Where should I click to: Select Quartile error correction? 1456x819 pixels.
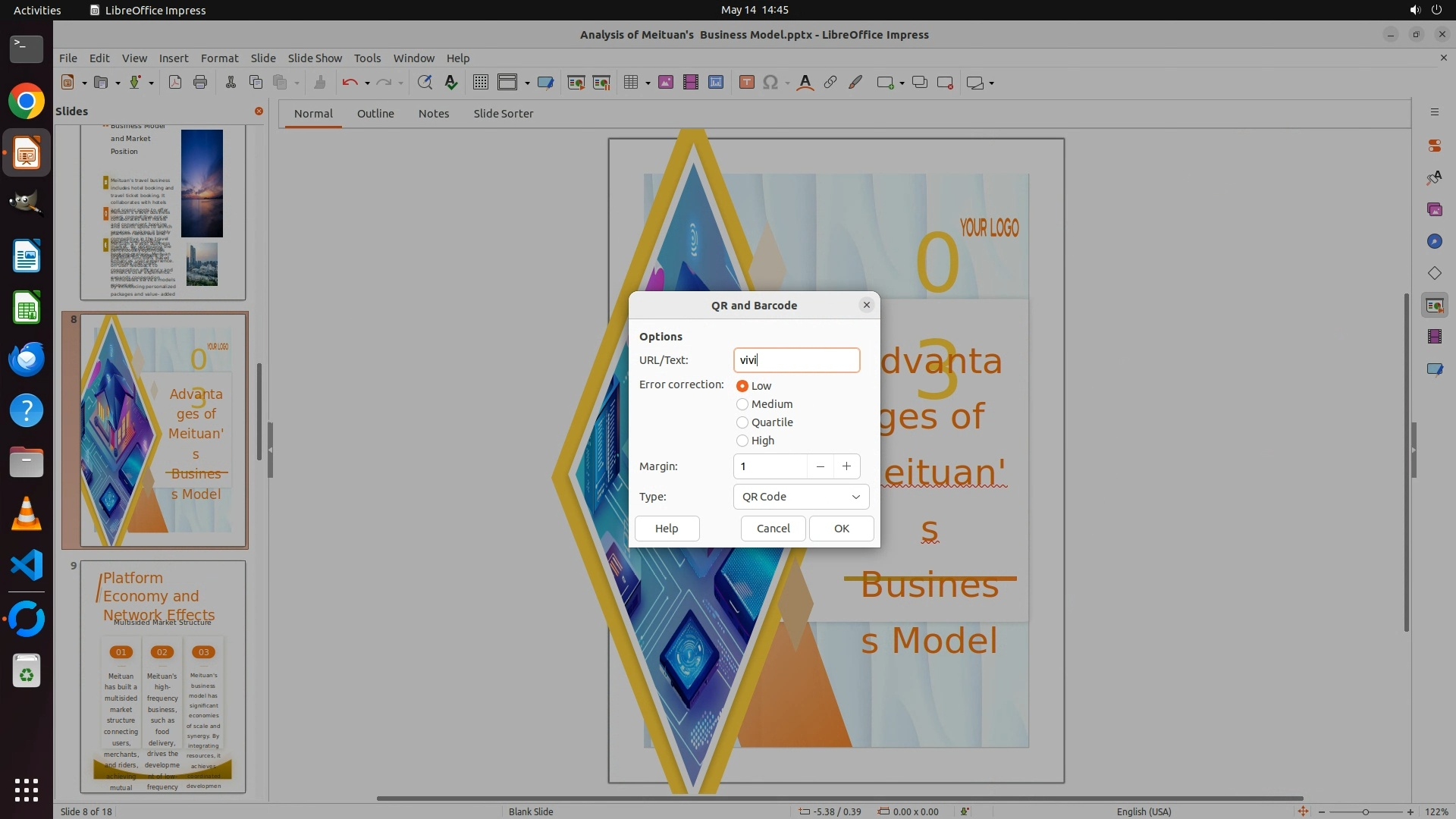(742, 422)
